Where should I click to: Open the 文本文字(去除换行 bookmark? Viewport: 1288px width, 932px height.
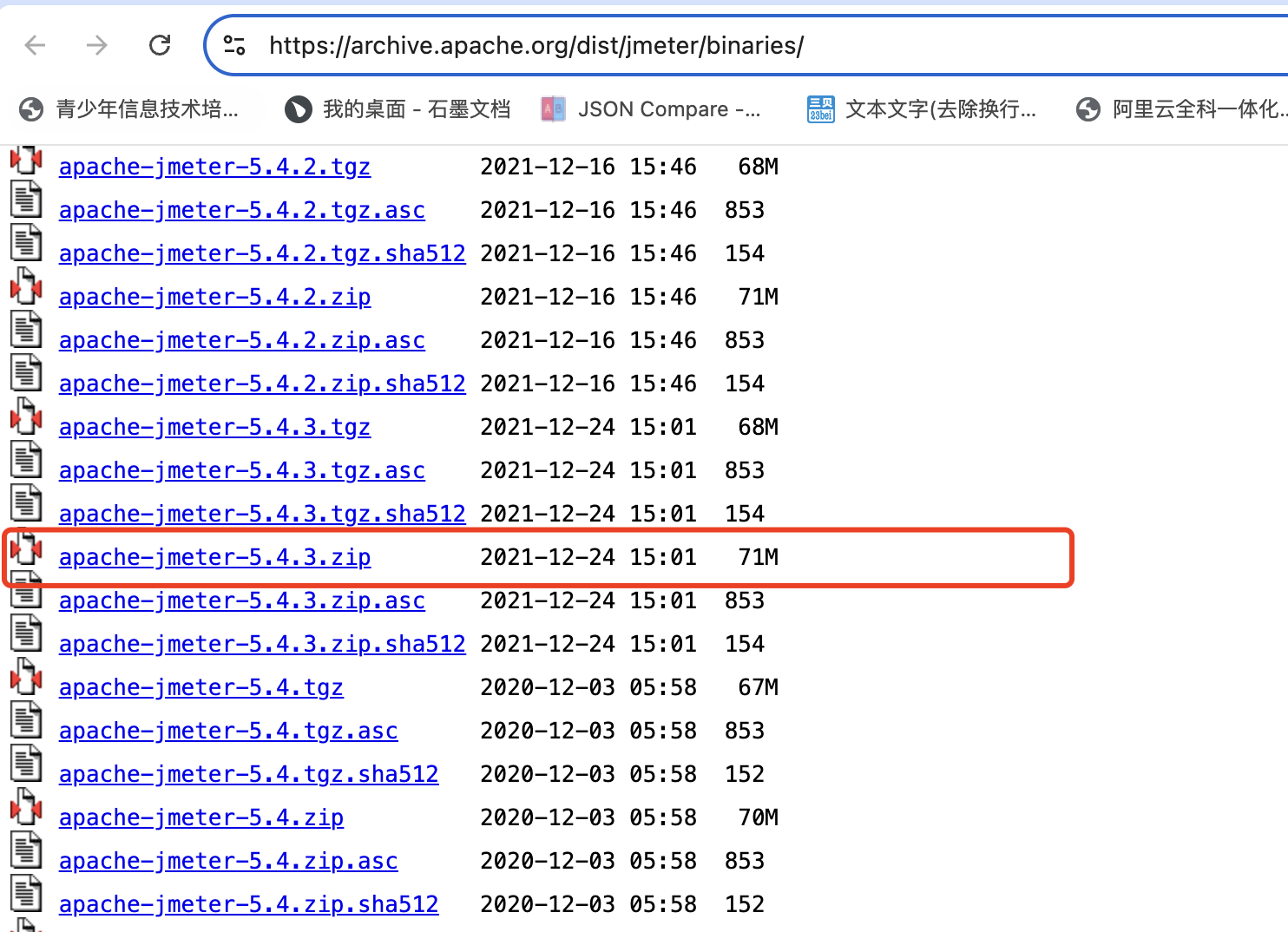tap(922, 109)
